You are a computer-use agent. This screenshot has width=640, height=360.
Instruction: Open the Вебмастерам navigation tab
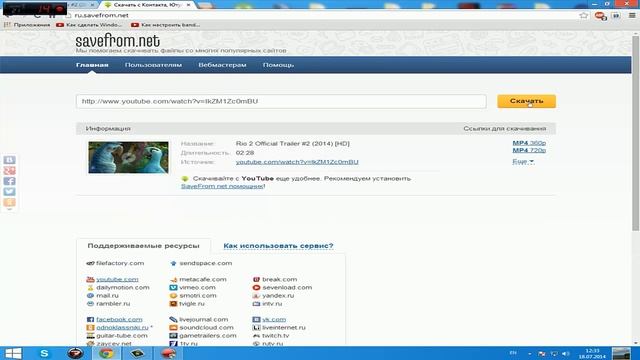[x=222, y=65]
